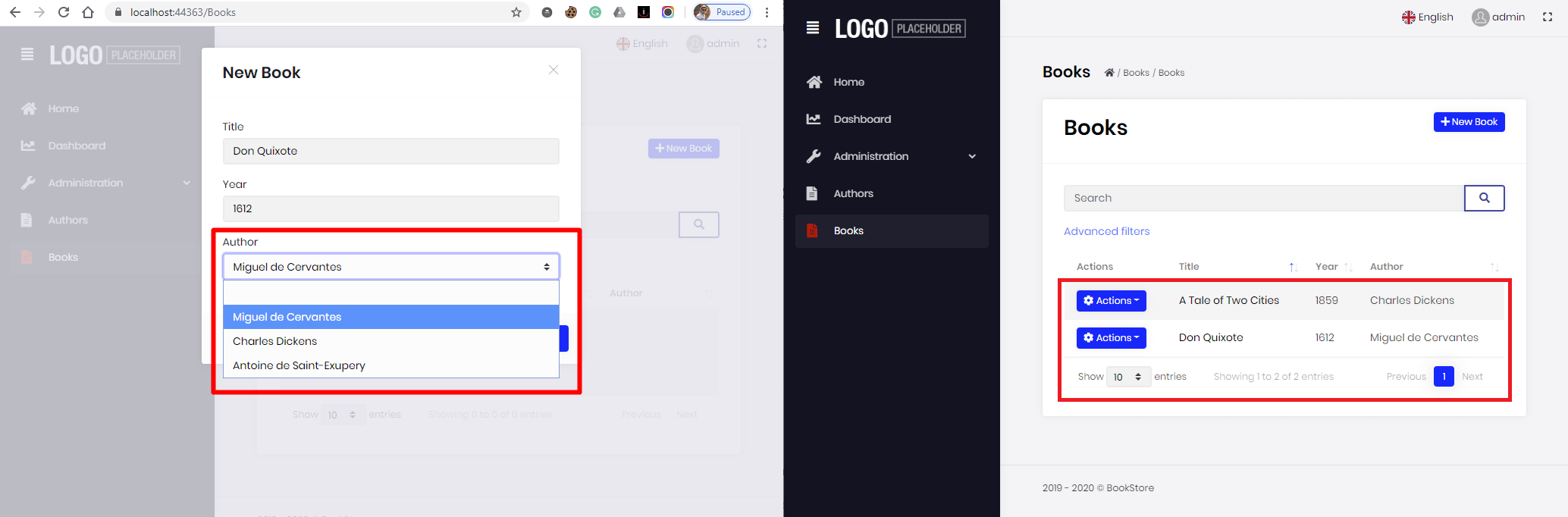
Task: Click the Previous pagination link in the right window
Action: (x=1406, y=377)
